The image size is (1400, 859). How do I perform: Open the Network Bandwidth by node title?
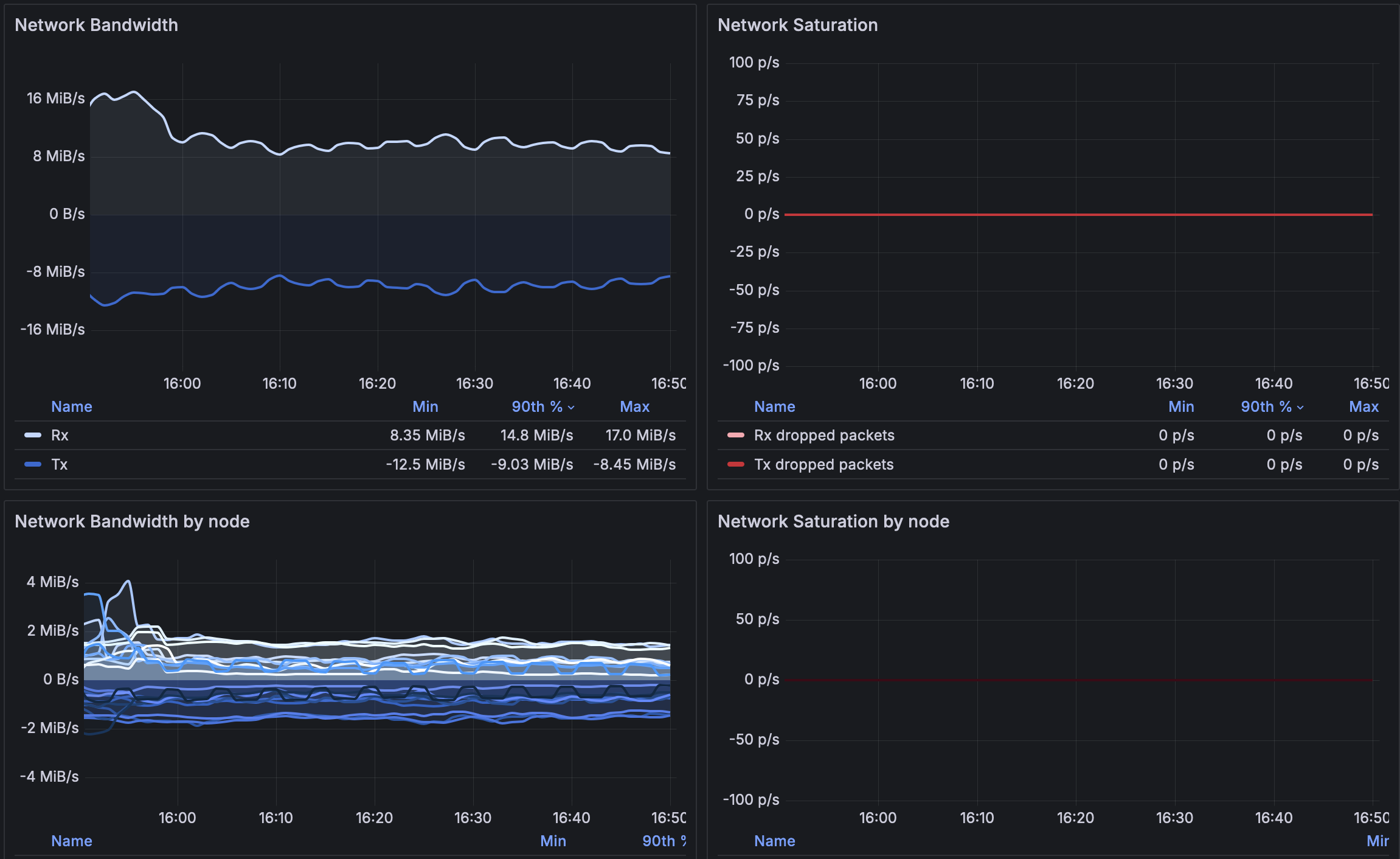[x=132, y=521]
